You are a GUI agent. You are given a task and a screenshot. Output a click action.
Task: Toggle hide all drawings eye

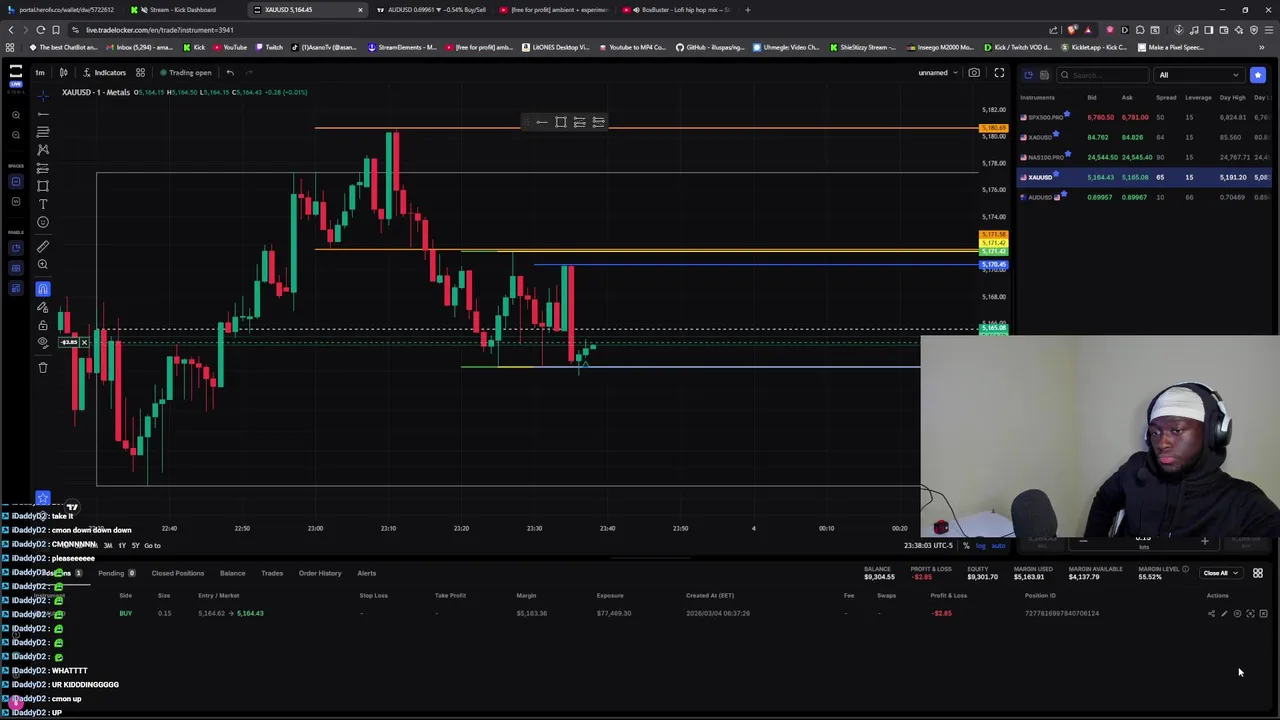coord(43,343)
